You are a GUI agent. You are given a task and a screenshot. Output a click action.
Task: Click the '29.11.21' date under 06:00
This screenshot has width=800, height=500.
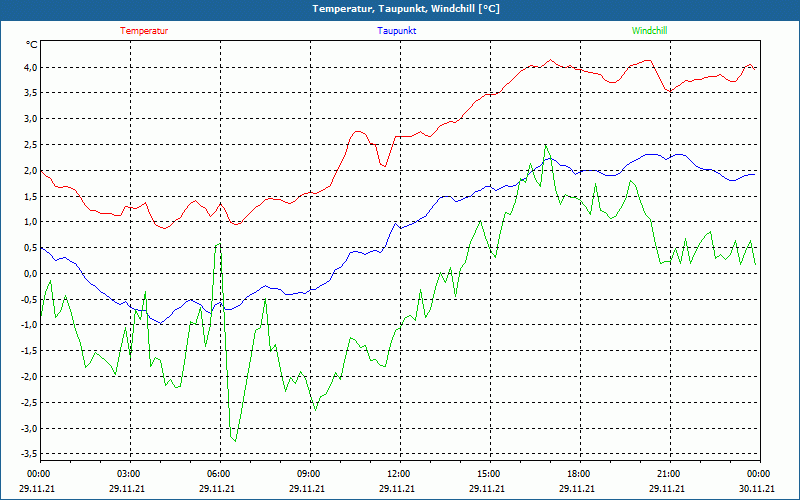(217, 488)
